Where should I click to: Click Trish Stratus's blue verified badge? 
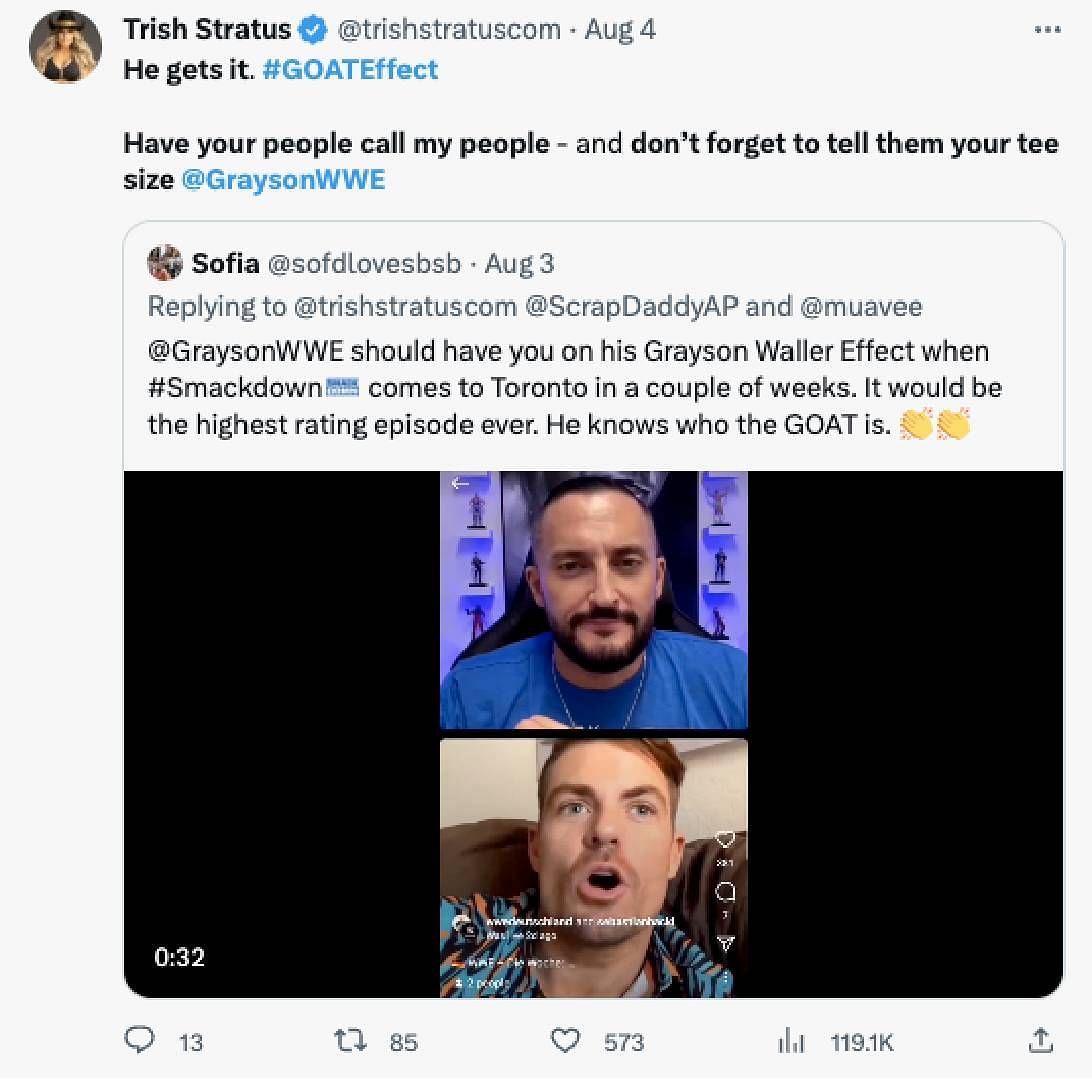pyautogui.click(x=314, y=31)
